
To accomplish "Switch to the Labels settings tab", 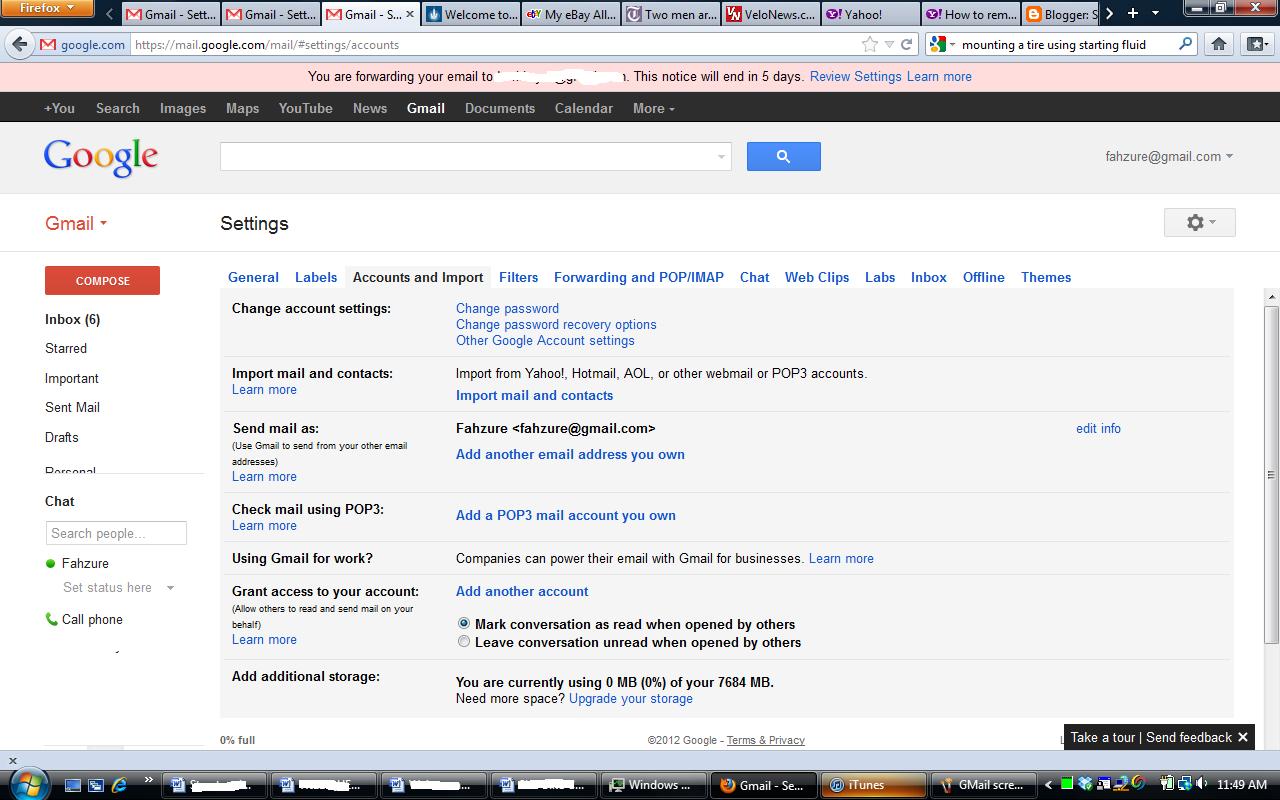I will (x=316, y=277).
